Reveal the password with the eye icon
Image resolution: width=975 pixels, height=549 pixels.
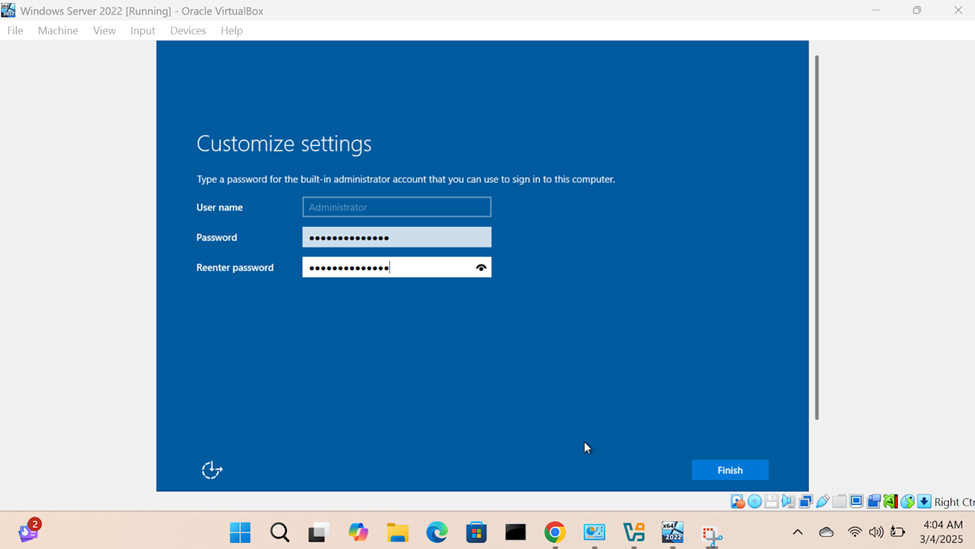pyautogui.click(x=481, y=267)
